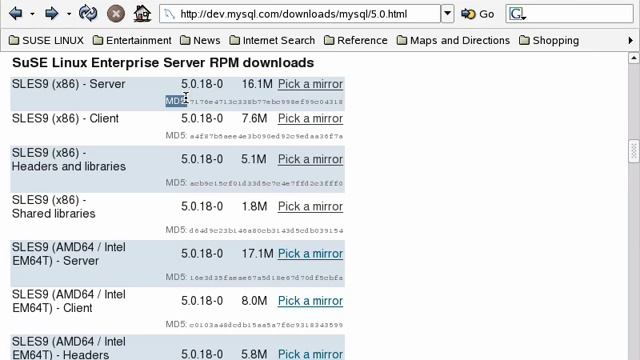Open the search engine selector icon

517,14
